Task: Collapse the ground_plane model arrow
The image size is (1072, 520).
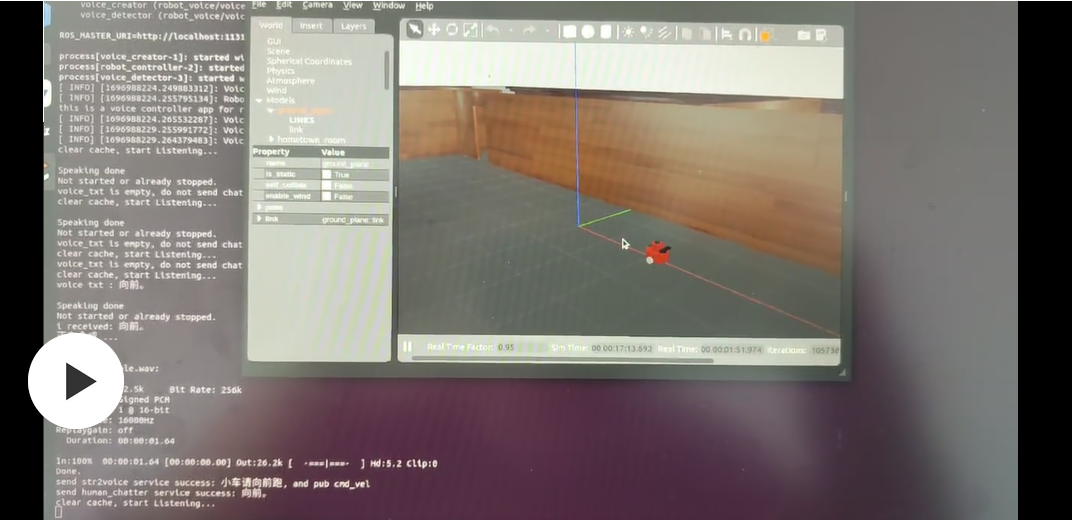Action: click(x=271, y=110)
